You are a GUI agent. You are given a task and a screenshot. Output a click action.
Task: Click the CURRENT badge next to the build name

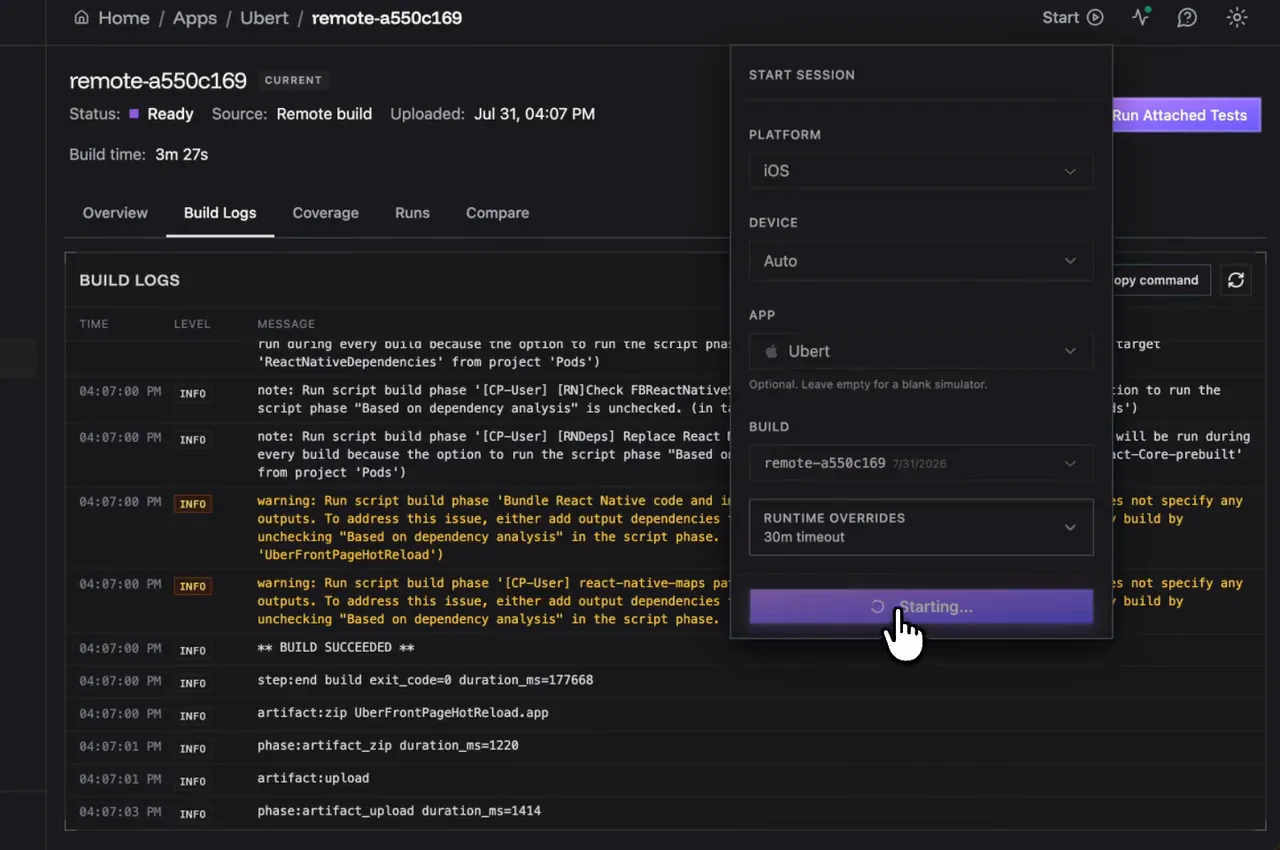[294, 80]
